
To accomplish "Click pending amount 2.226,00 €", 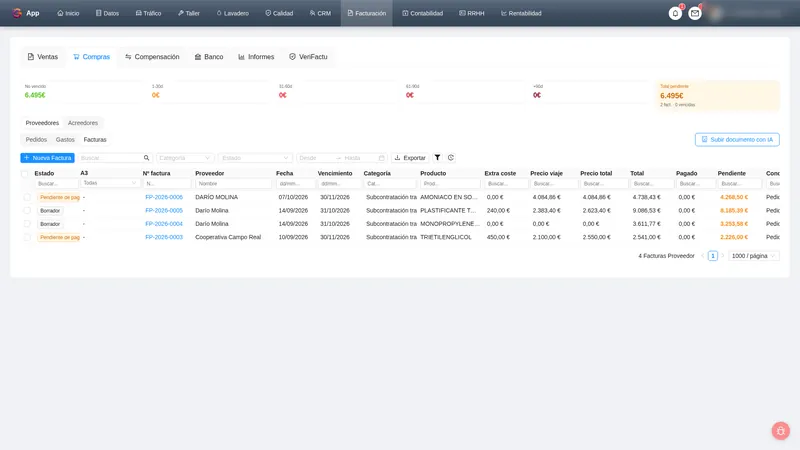I will (734, 237).
